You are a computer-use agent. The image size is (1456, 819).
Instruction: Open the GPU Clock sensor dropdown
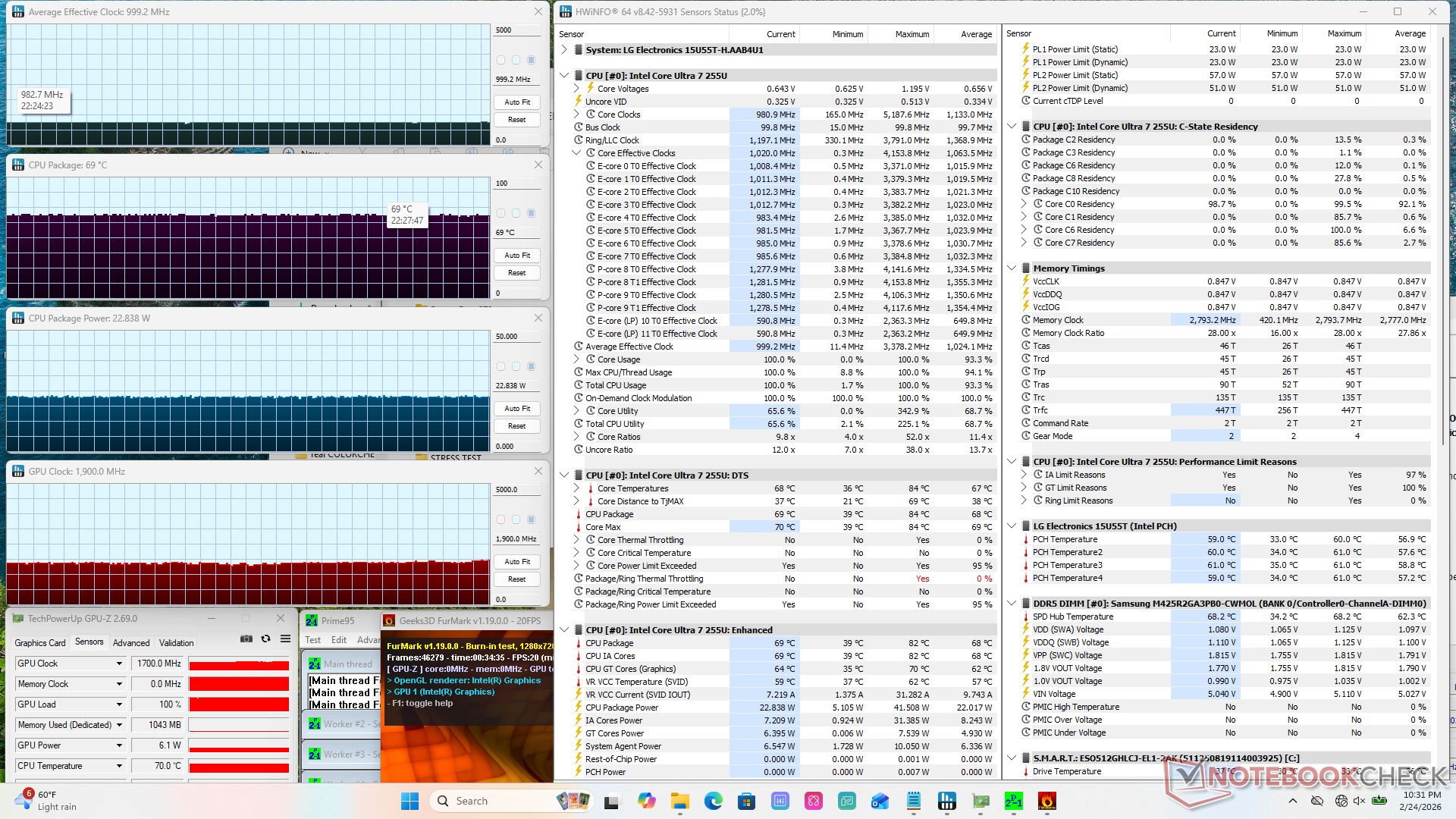(119, 664)
